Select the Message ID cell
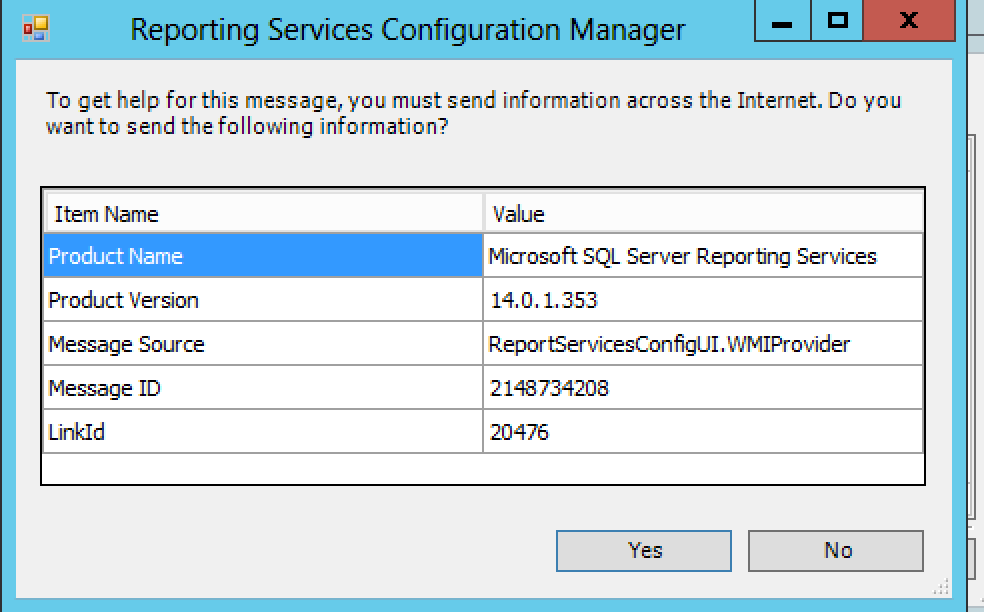984x612 pixels. coord(263,387)
